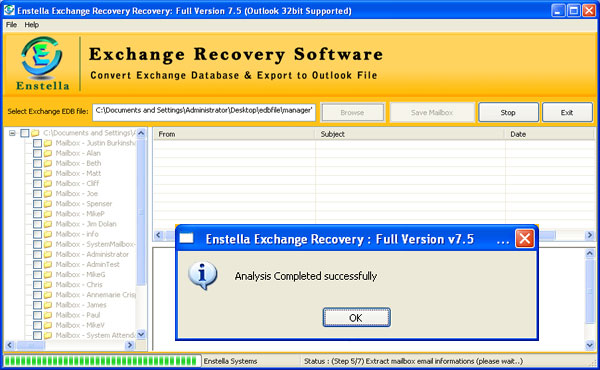
Task: Click the green progress bar in status bar
Action: pos(102,361)
